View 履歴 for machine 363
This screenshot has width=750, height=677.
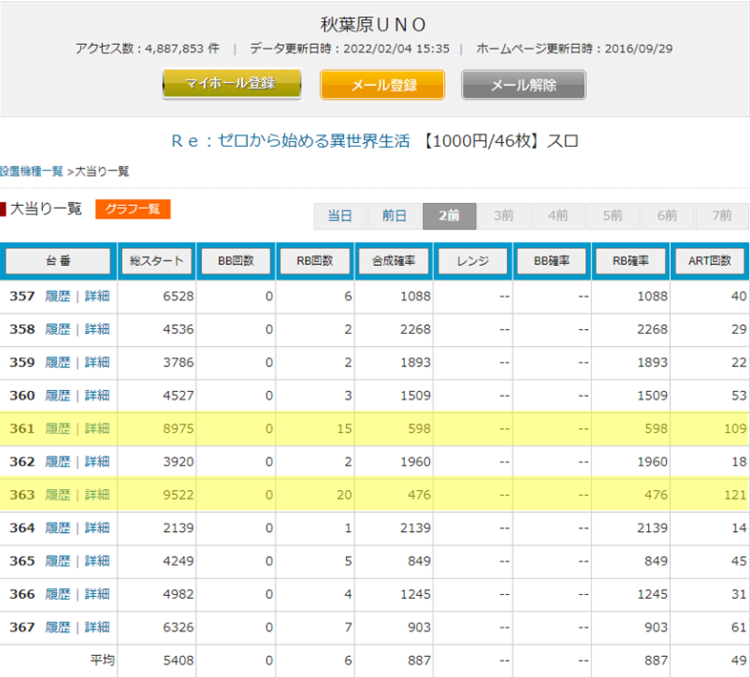(57, 494)
